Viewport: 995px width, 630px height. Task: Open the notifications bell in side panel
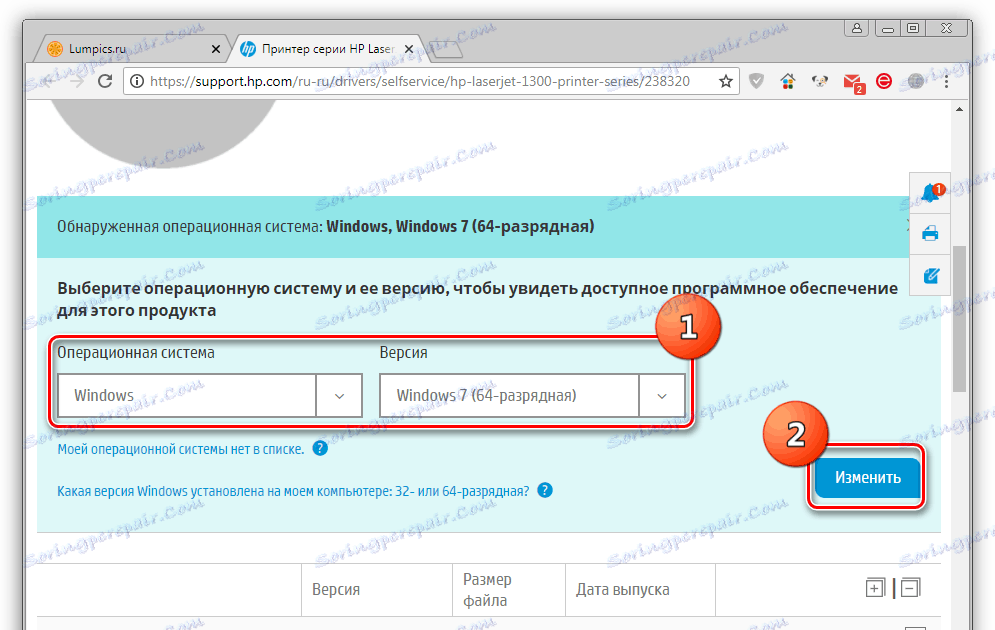(x=931, y=192)
